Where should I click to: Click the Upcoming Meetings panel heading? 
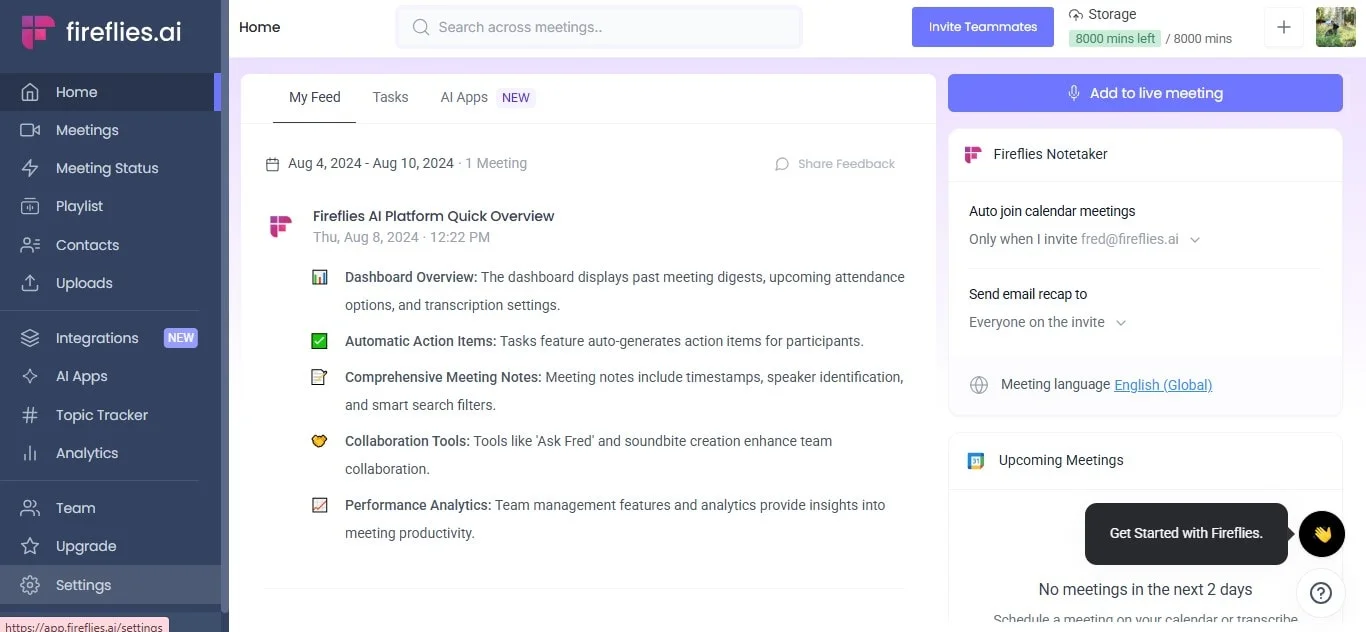(x=1061, y=461)
